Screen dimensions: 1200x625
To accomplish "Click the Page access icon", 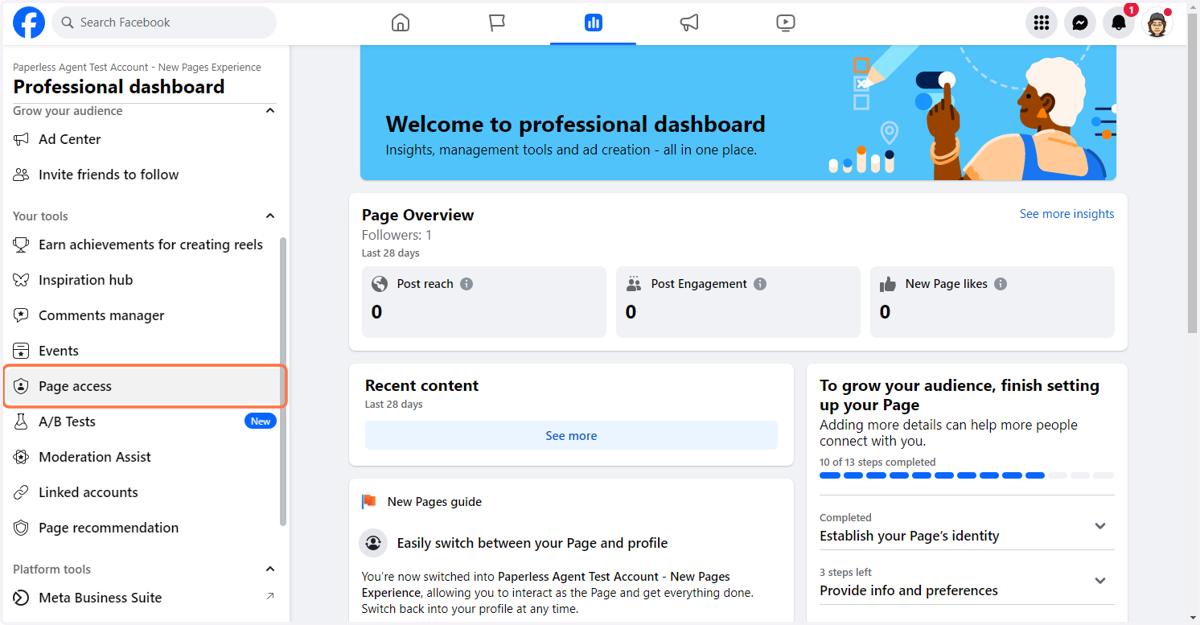I will tap(21, 386).
